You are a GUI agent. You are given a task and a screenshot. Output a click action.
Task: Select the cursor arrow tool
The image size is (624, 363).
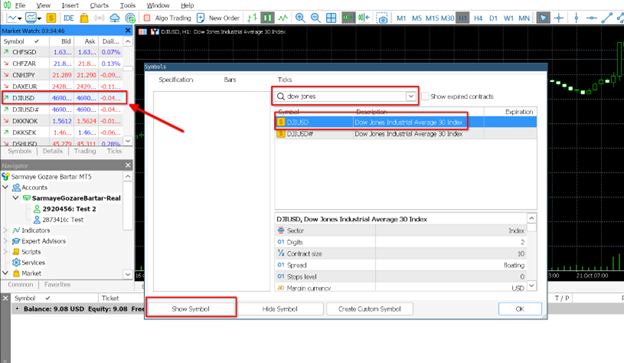pos(543,18)
